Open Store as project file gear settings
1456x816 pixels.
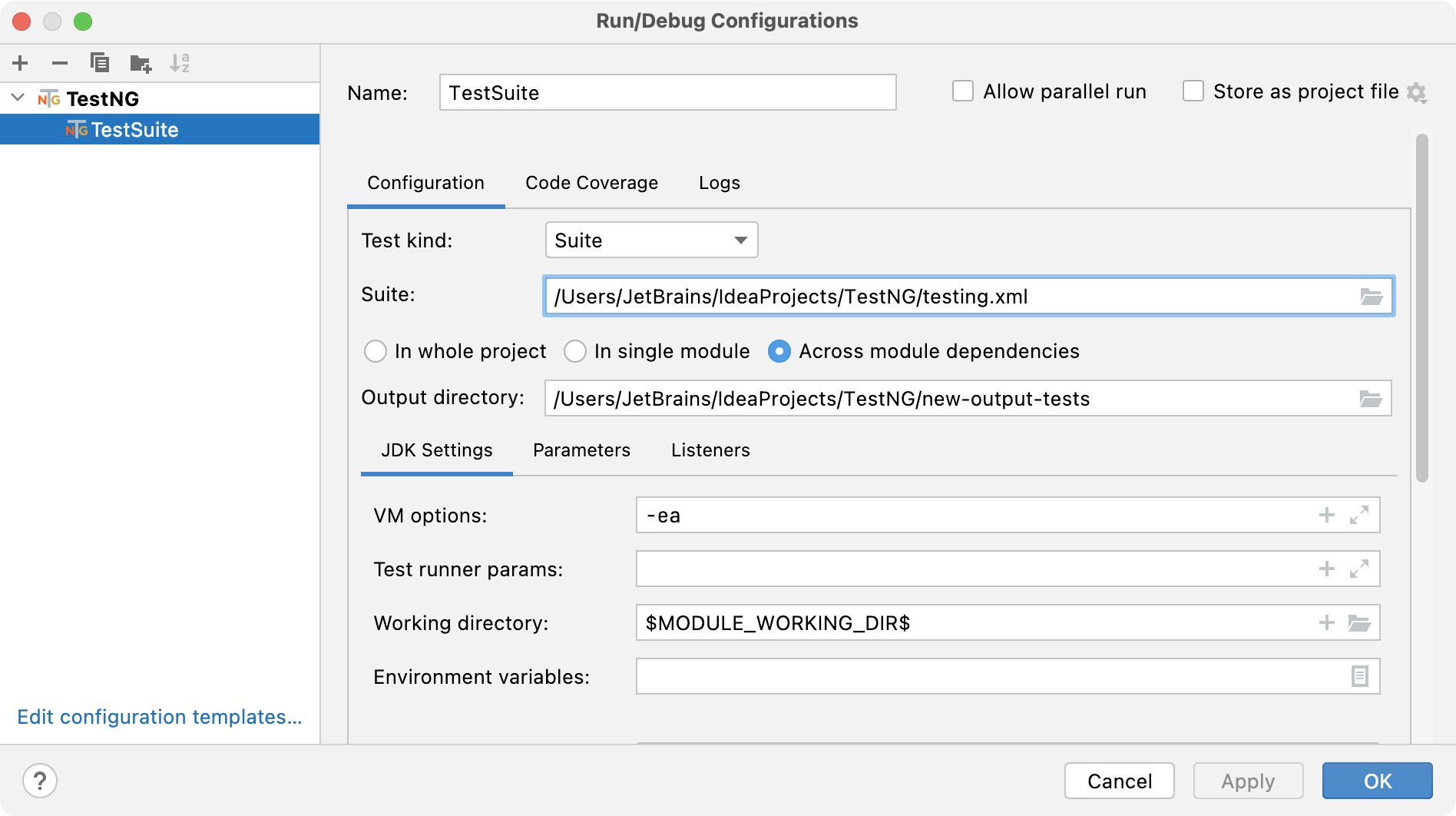point(1417,93)
